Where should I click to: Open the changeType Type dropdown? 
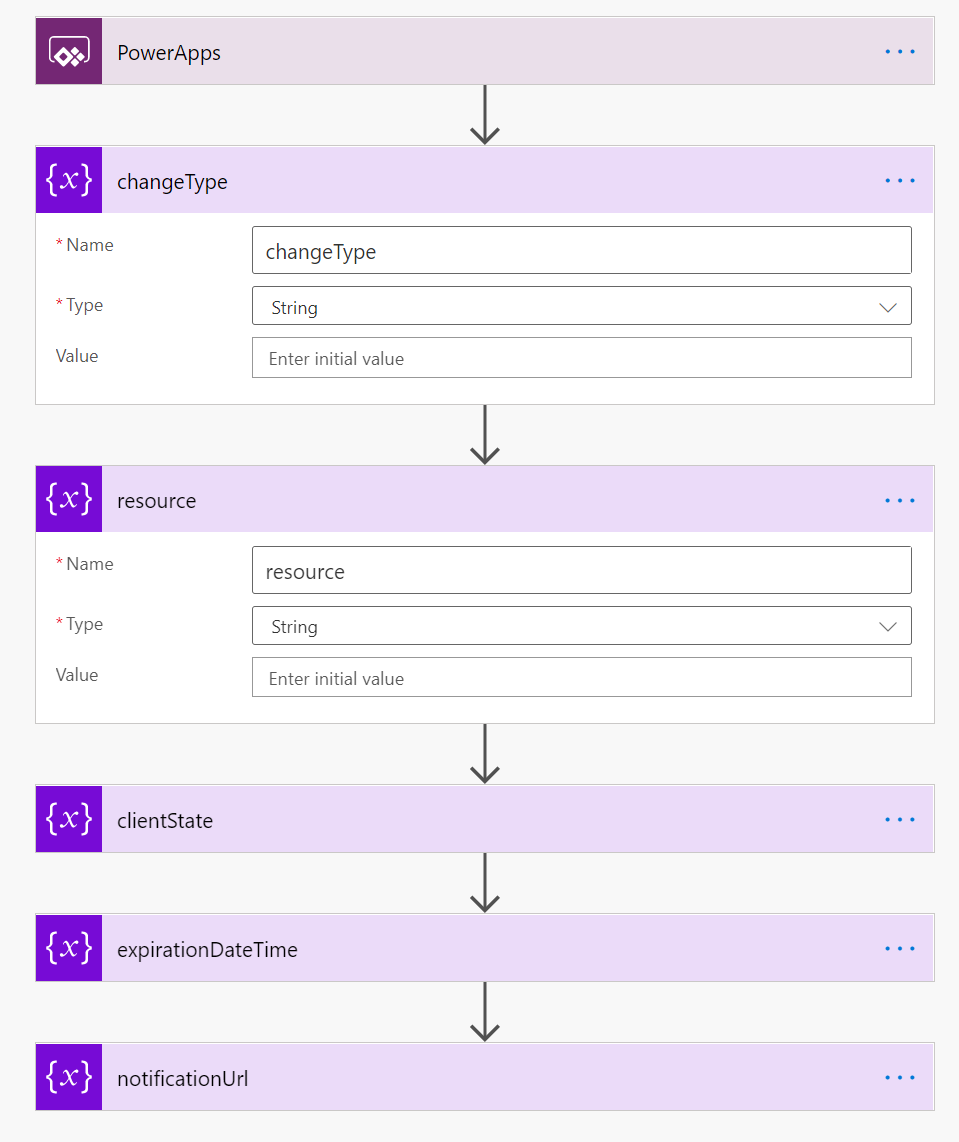point(582,306)
